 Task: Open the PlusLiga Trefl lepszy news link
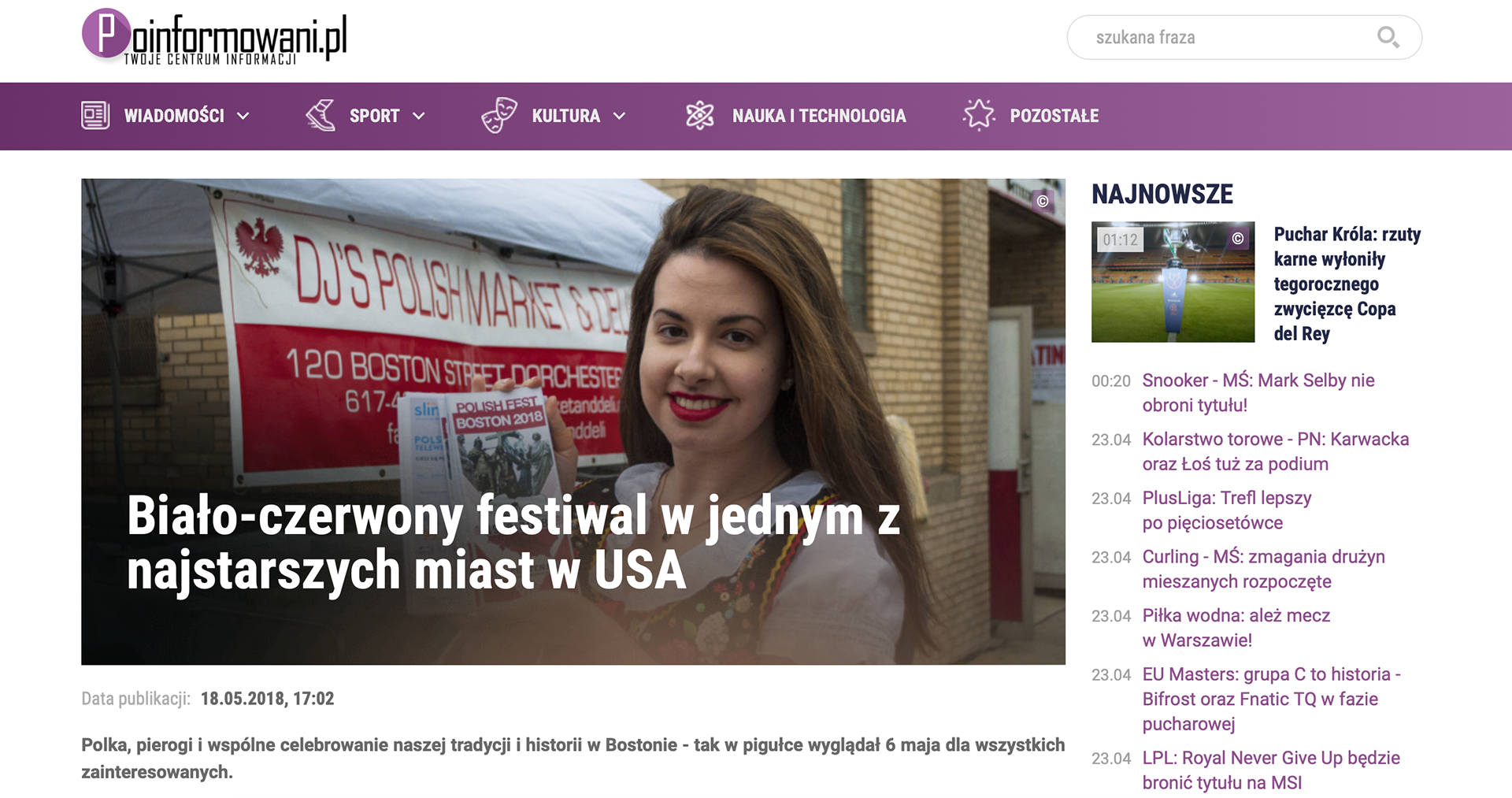pos(1227,510)
